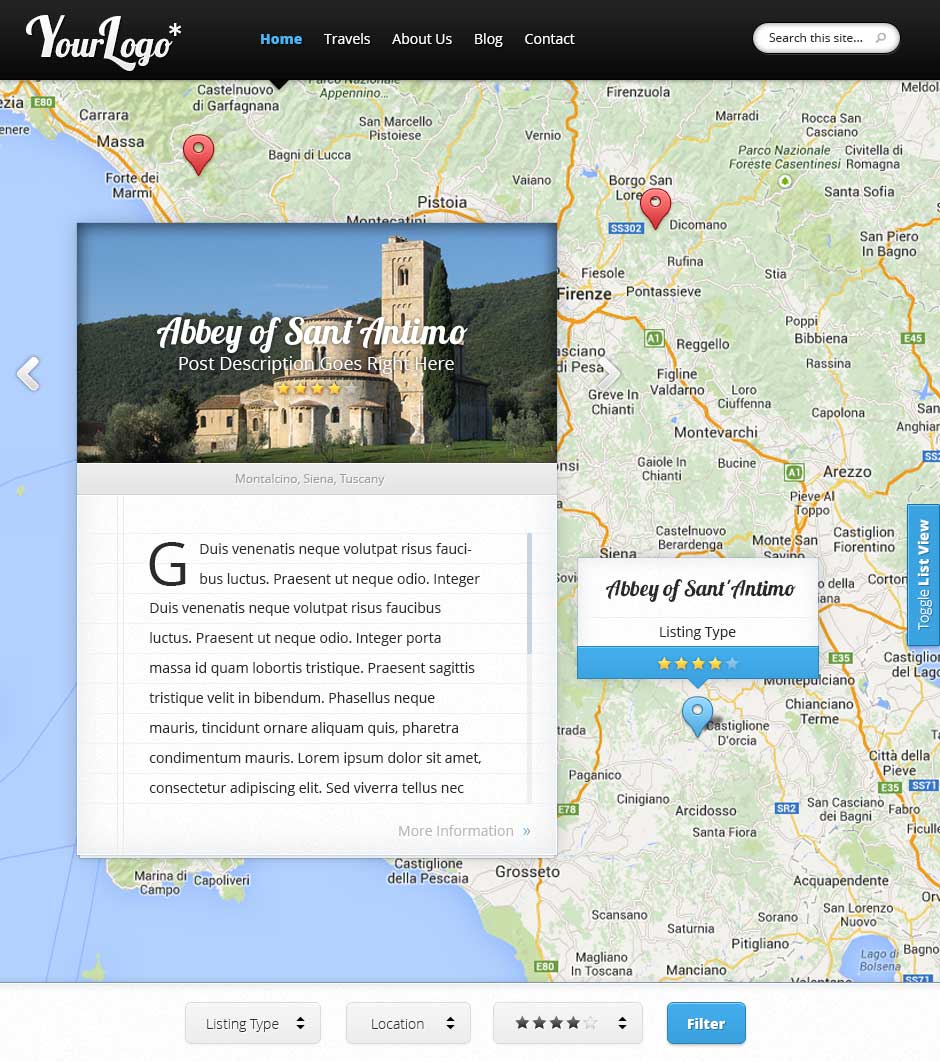Image resolution: width=940 pixels, height=1062 pixels.
Task: Expand the Location dropdown
Action: click(408, 1023)
